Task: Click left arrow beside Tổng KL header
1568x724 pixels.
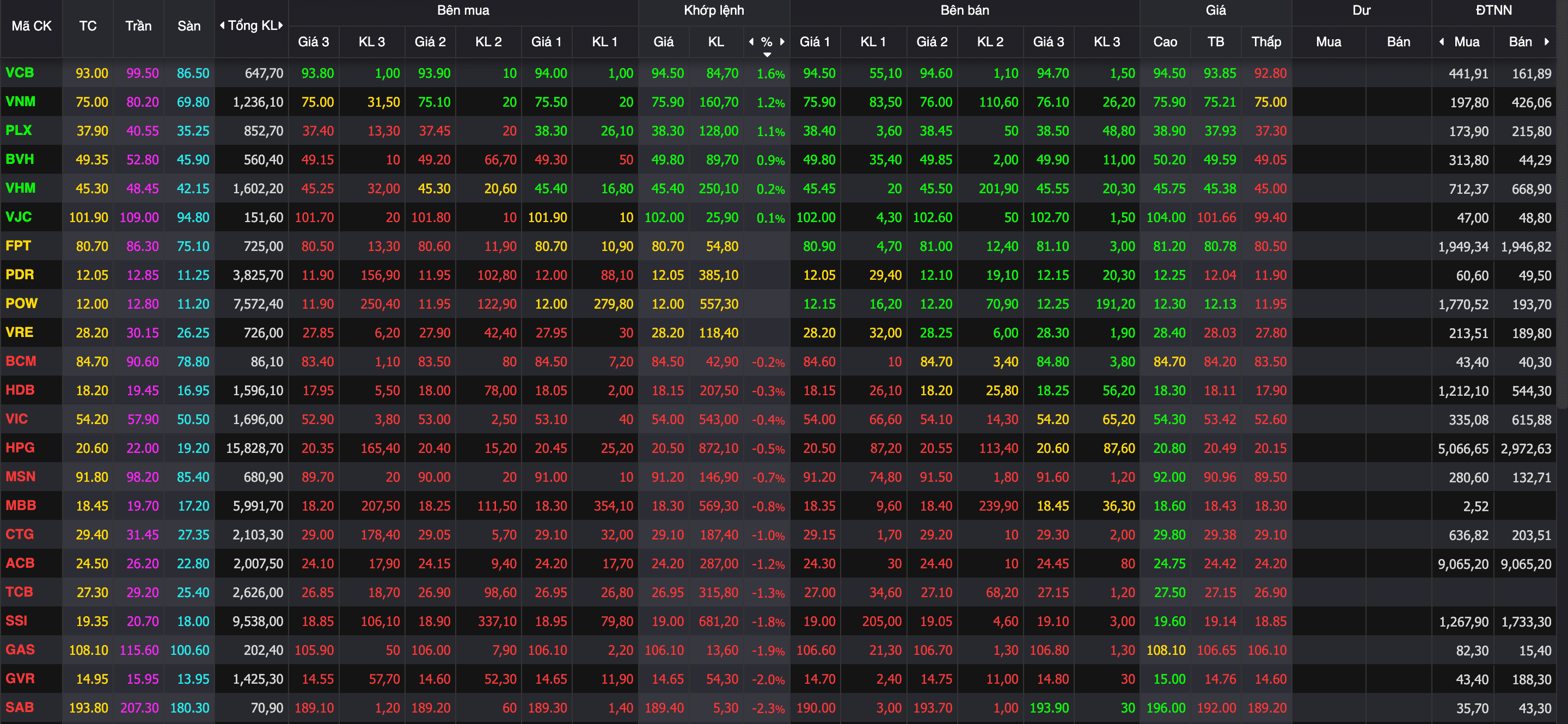Action: point(222,26)
